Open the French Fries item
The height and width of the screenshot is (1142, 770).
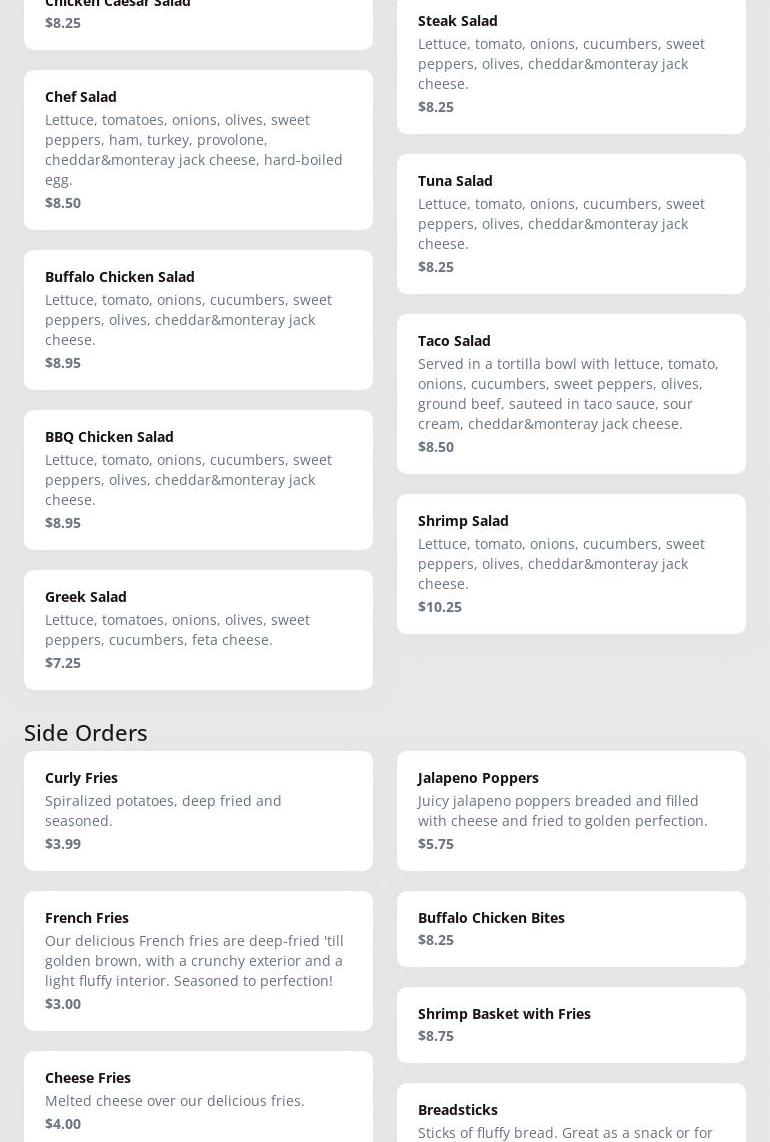click(198, 961)
